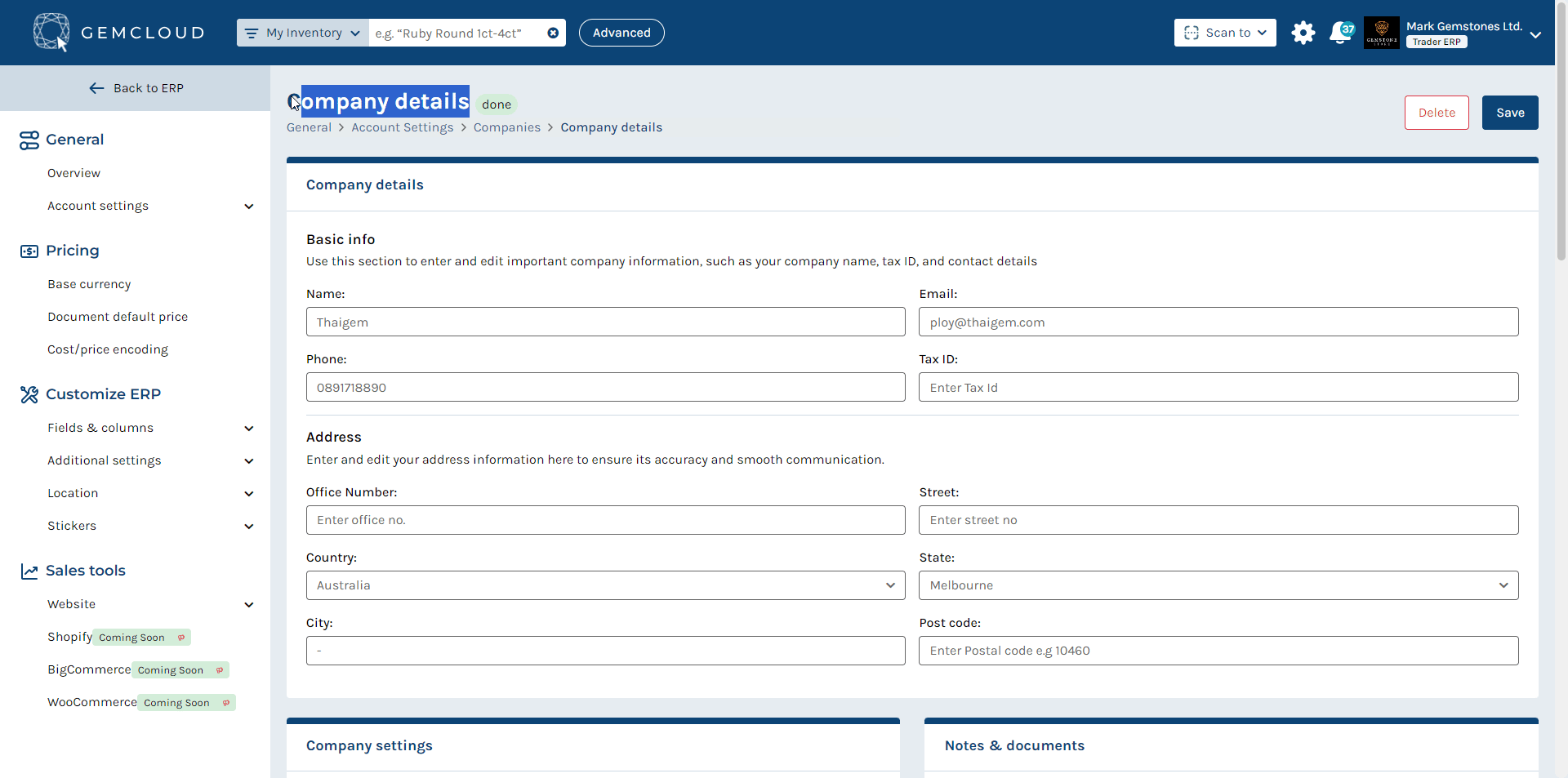
Task: Select BigCommerce in Sales tools
Action: [89, 669]
